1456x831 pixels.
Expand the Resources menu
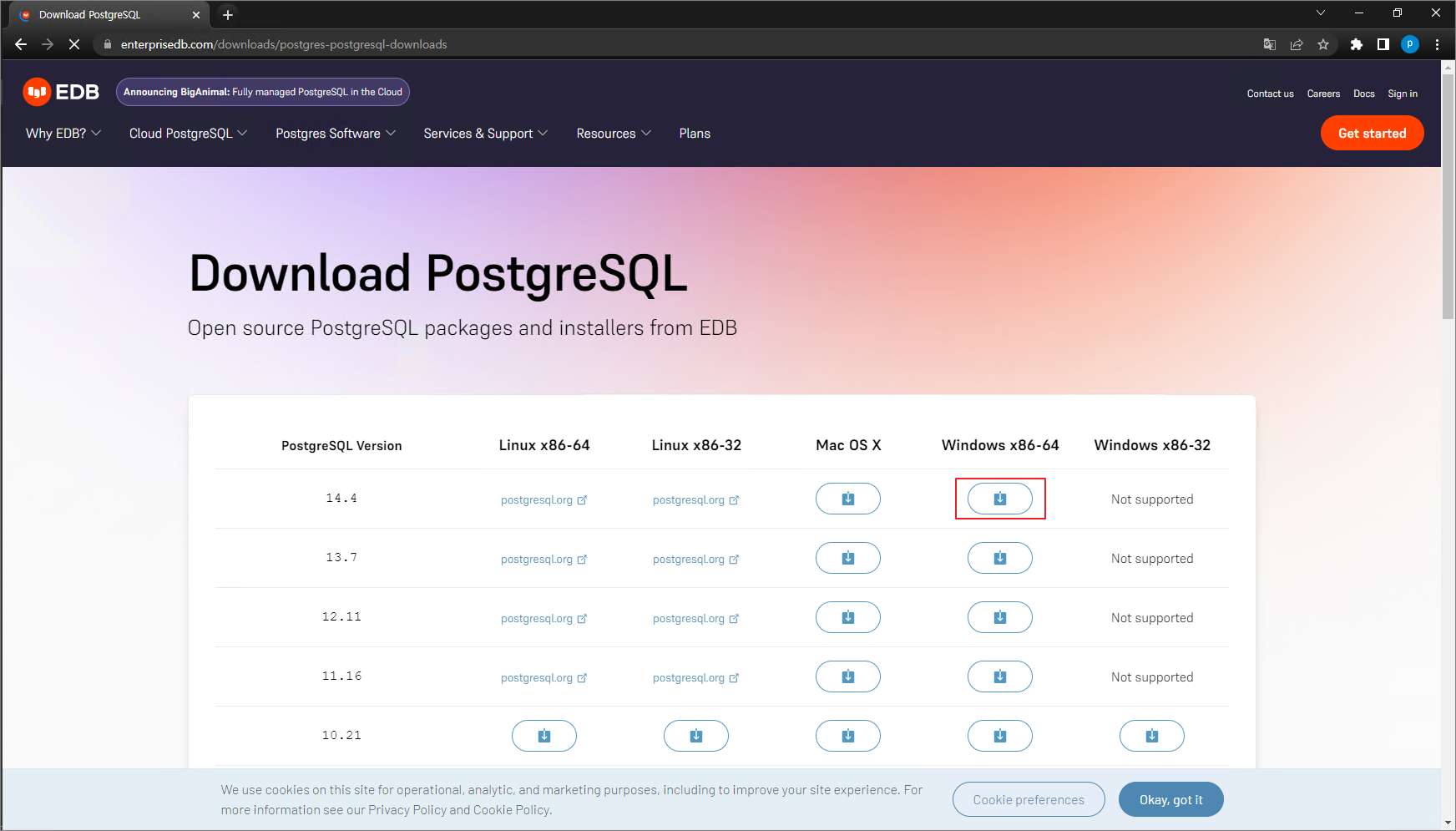click(x=614, y=134)
